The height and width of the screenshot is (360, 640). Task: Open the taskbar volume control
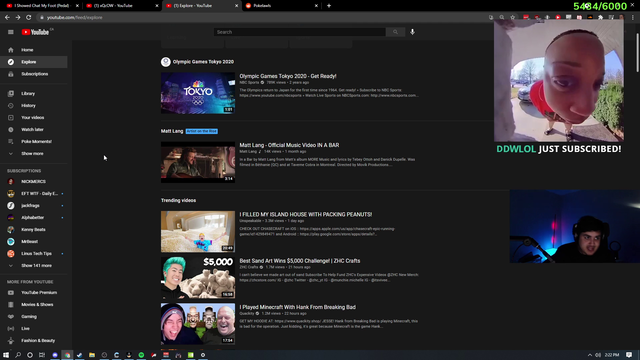[598, 355]
